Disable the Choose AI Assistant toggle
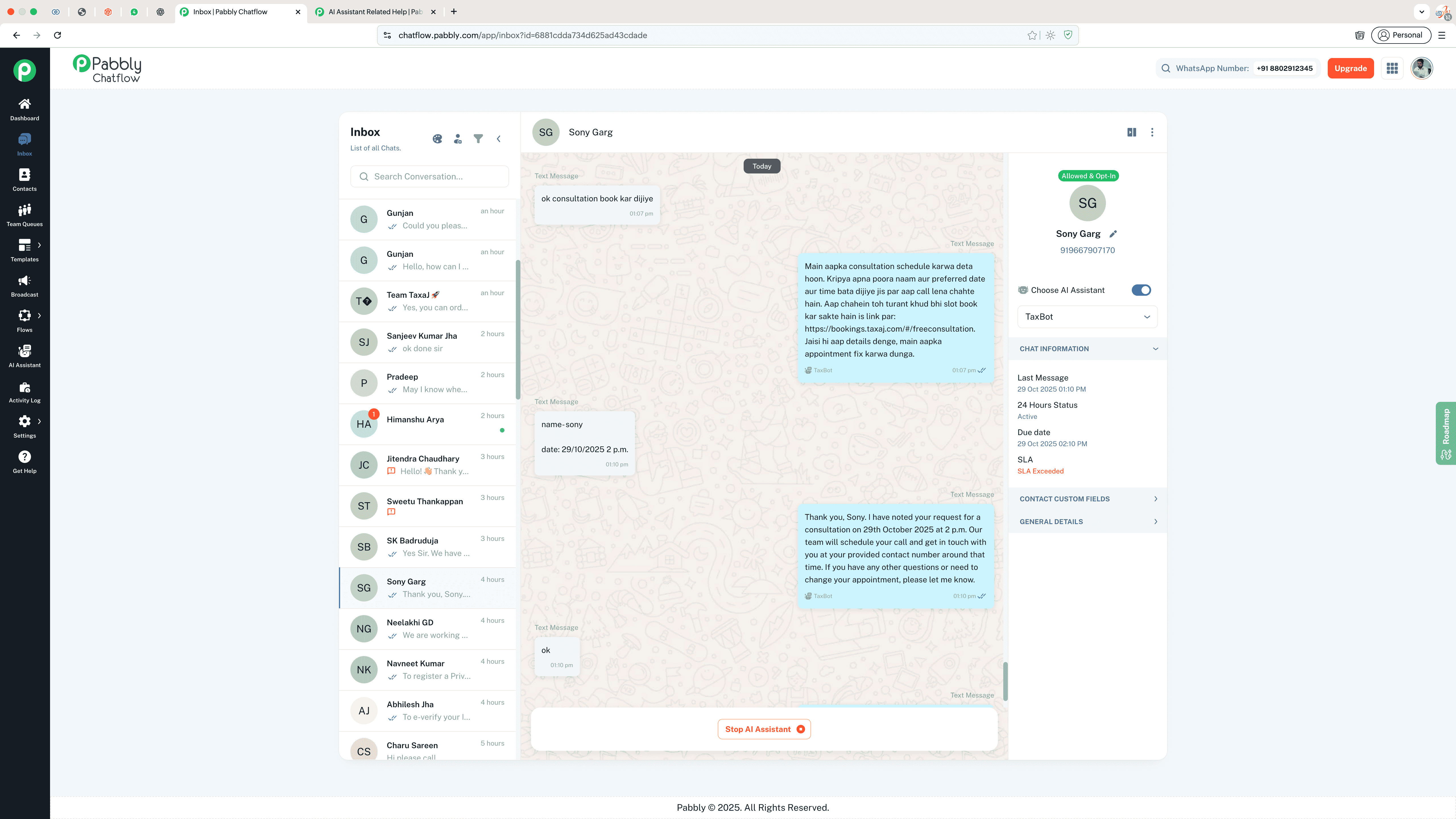This screenshot has width=1456, height=819. [1141, 290]
